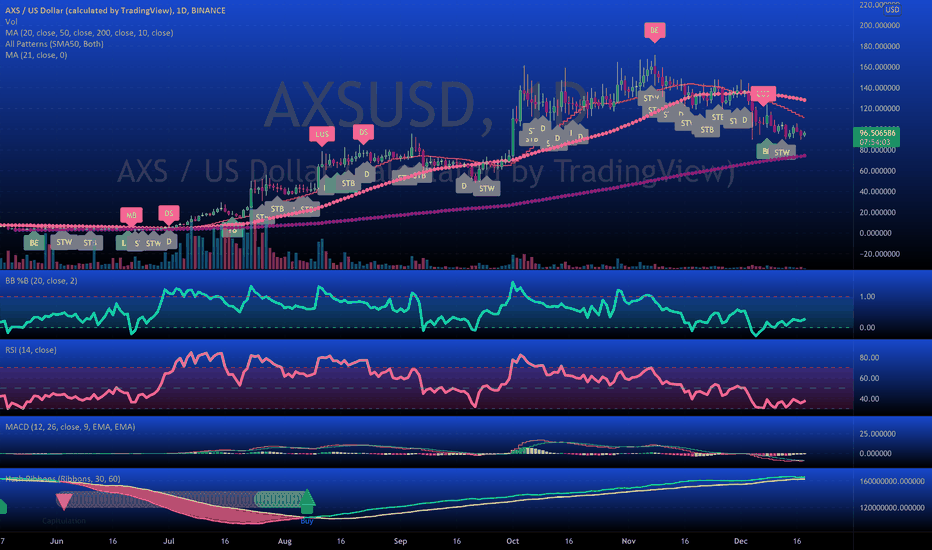This screenshot has height=550, width=932.
Task: Click the pink DS label beside the MB label
Action: tap(169, 213)
